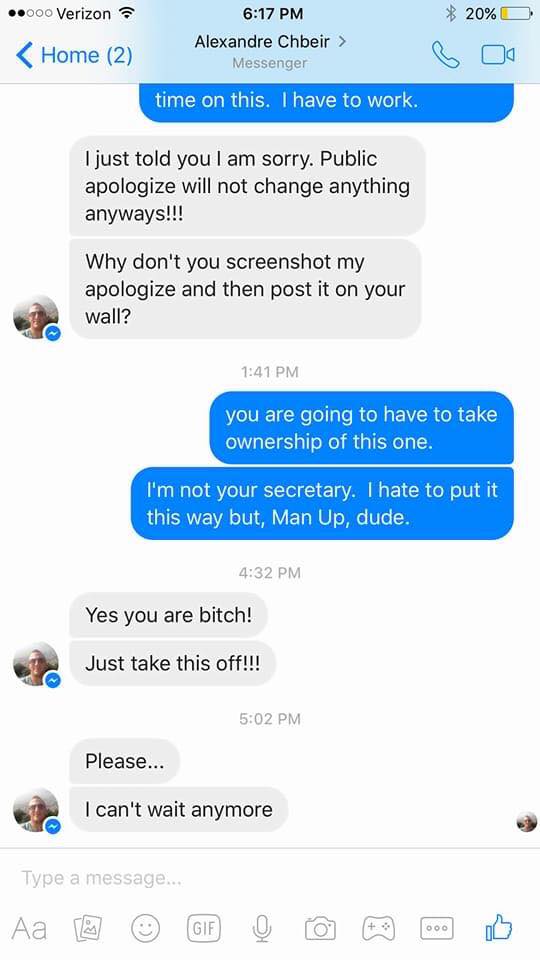Open the emoji smiley picker
540x960 pixels.
tap(146, 928)
